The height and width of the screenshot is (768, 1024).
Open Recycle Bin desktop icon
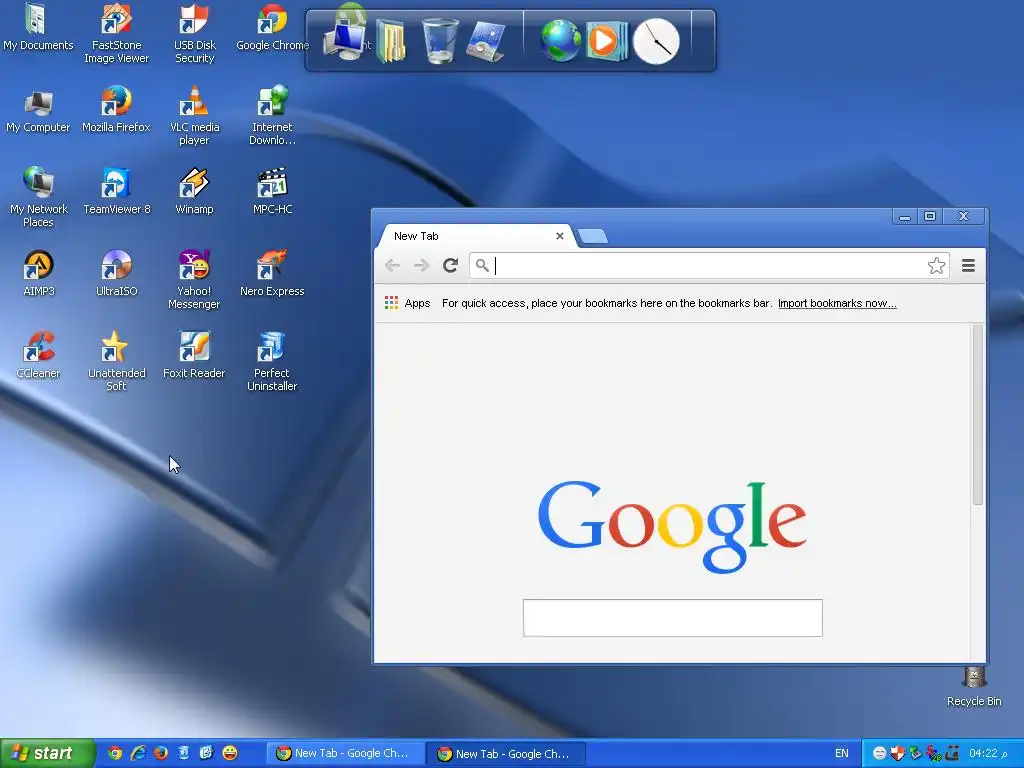(974, 687)
